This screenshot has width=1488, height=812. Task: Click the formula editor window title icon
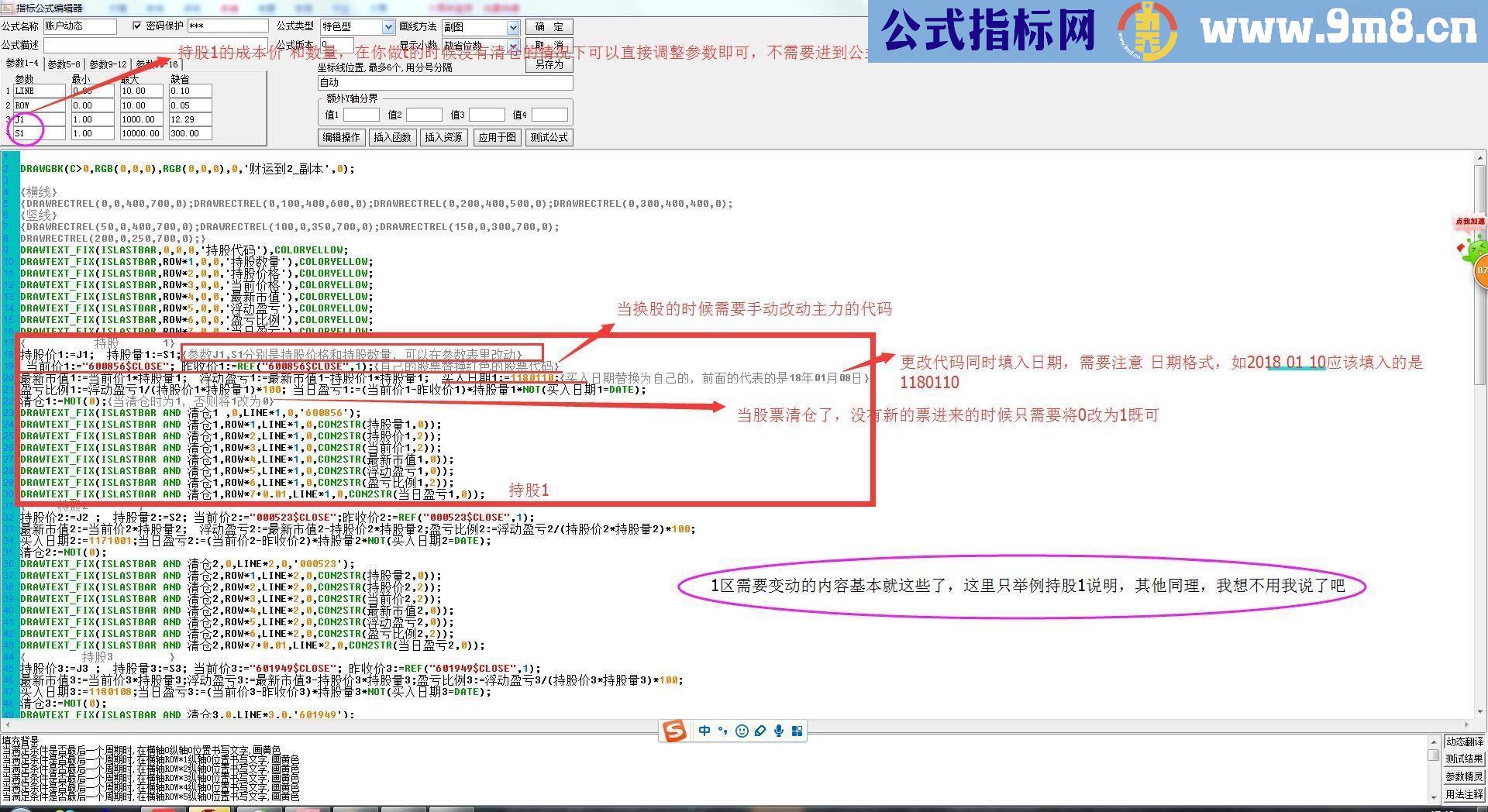pos(7,7)
